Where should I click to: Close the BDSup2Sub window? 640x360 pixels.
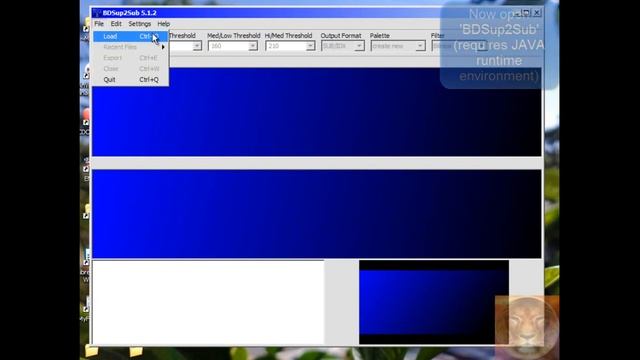point(537,13)
